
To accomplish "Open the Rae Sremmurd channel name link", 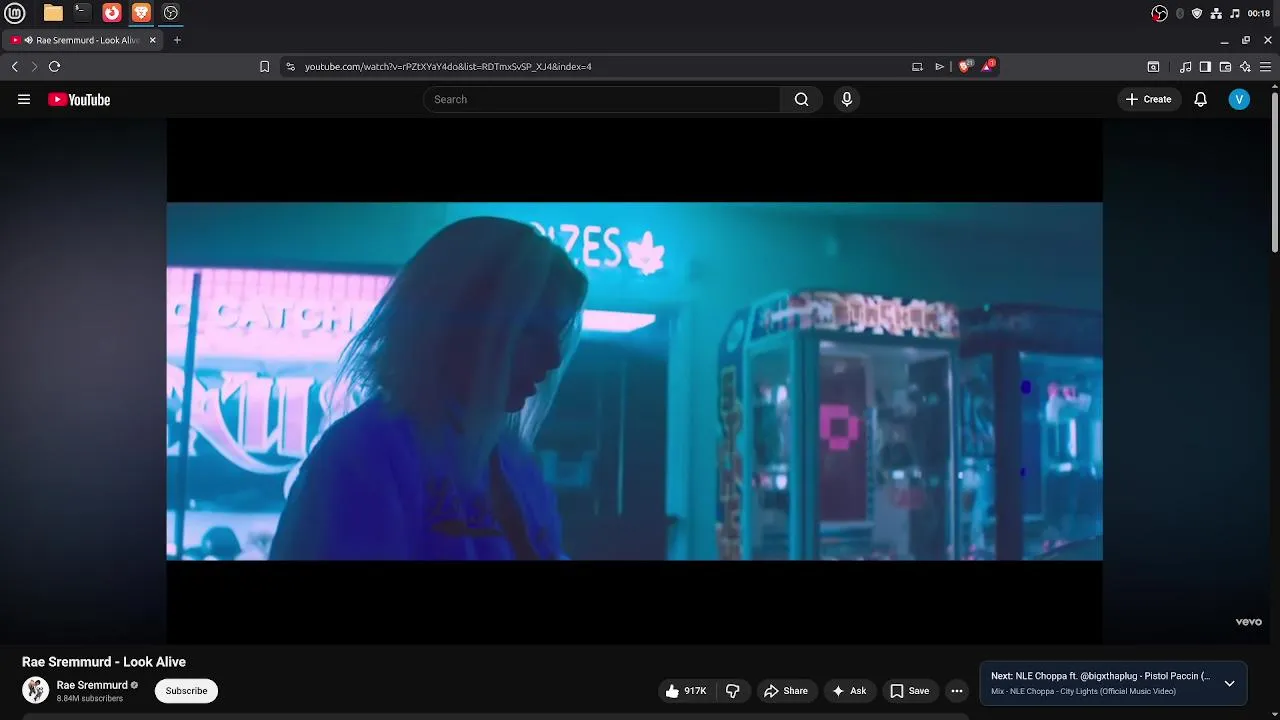I will pos(92,685).
